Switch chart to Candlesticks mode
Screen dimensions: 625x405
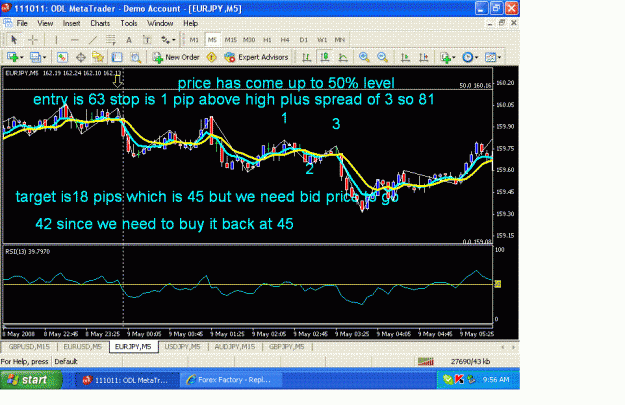click(325, 57)
